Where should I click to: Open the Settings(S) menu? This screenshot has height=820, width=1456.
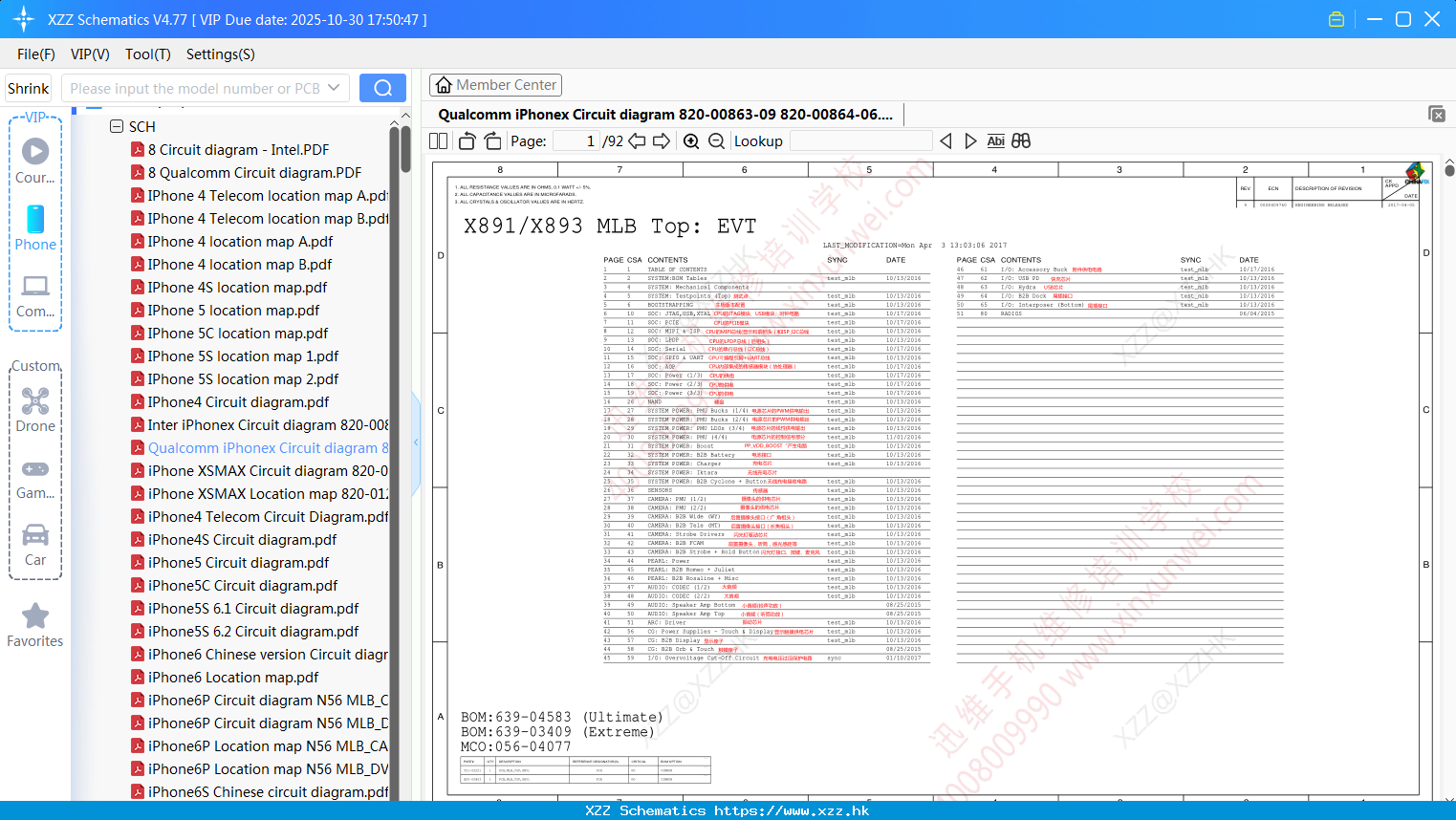tap(221, 54)
